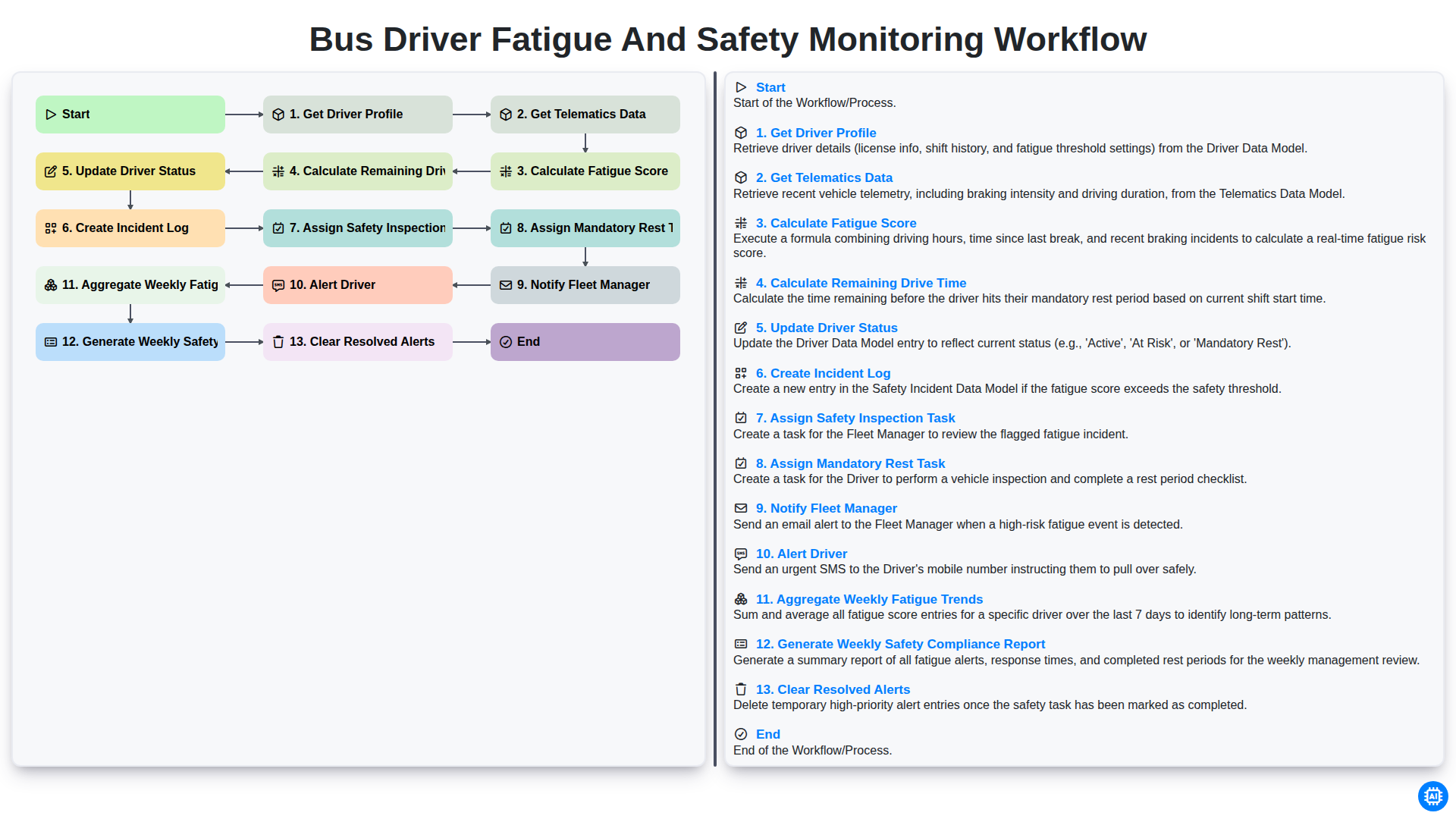The height and width of the screenshot is (819, 1456).
Task: Open the 11. Aggregate Weekly Fatigue Trends link
Action: [869, 599]
